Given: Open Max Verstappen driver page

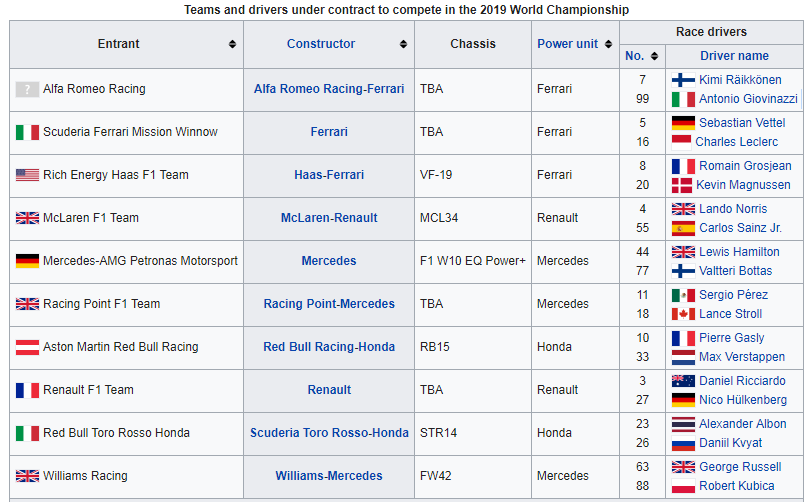Looking at the screenshot, I should coord(742,357).
